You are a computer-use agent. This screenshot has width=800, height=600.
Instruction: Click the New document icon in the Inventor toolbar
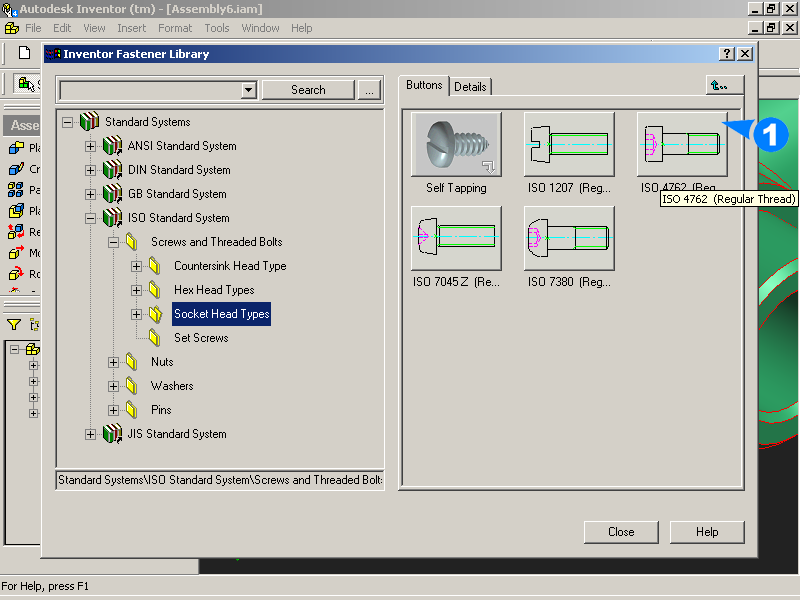(x=24, y=53)
